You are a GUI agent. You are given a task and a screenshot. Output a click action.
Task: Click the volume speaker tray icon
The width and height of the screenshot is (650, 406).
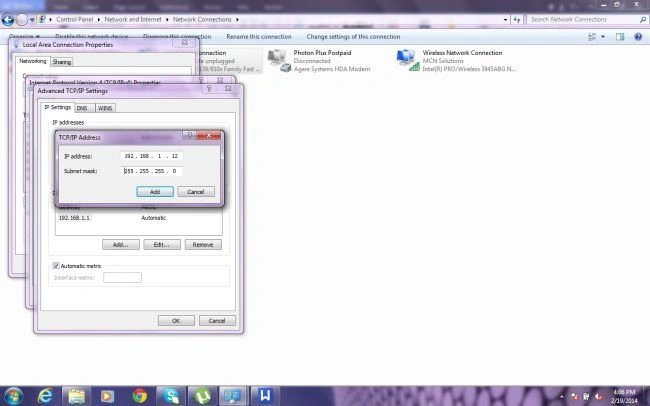coord(598,397)
